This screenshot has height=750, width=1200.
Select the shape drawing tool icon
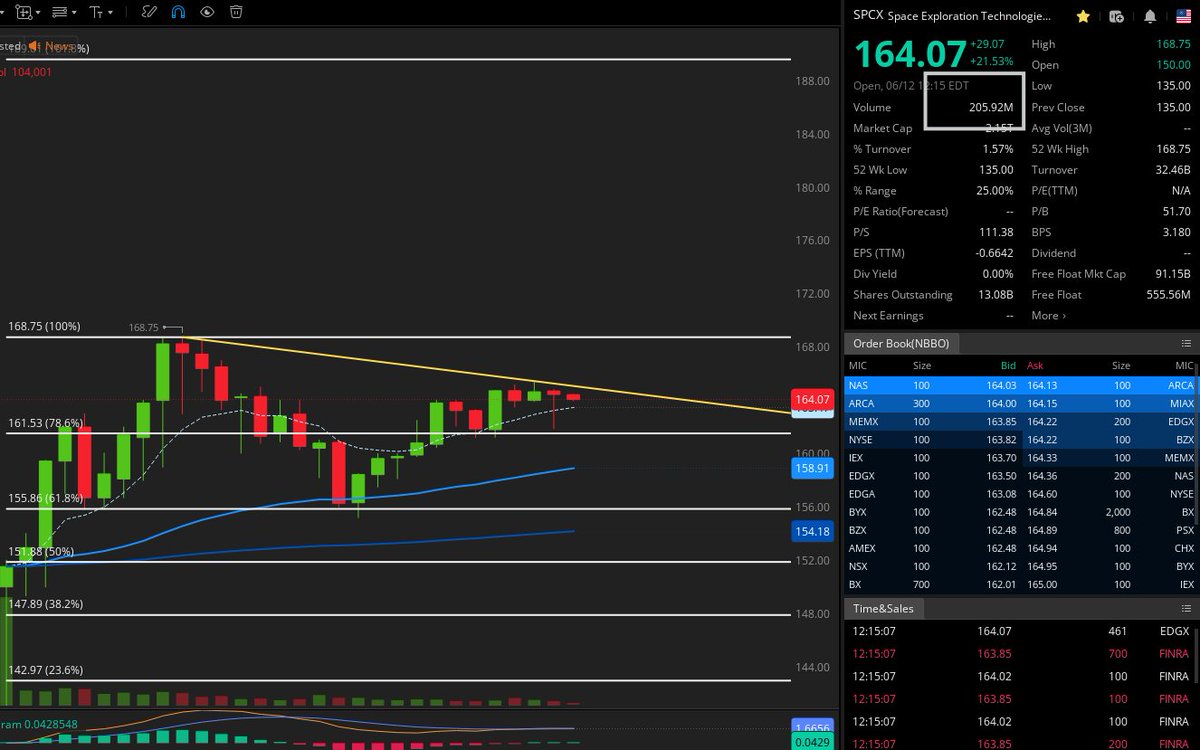tap(22, 13)
